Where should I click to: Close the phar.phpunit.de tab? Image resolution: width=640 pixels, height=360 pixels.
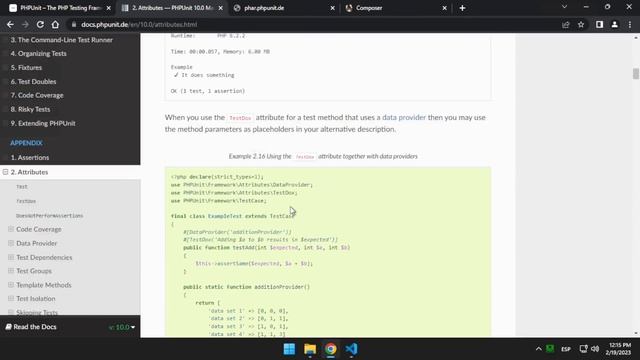click(332, 8)
